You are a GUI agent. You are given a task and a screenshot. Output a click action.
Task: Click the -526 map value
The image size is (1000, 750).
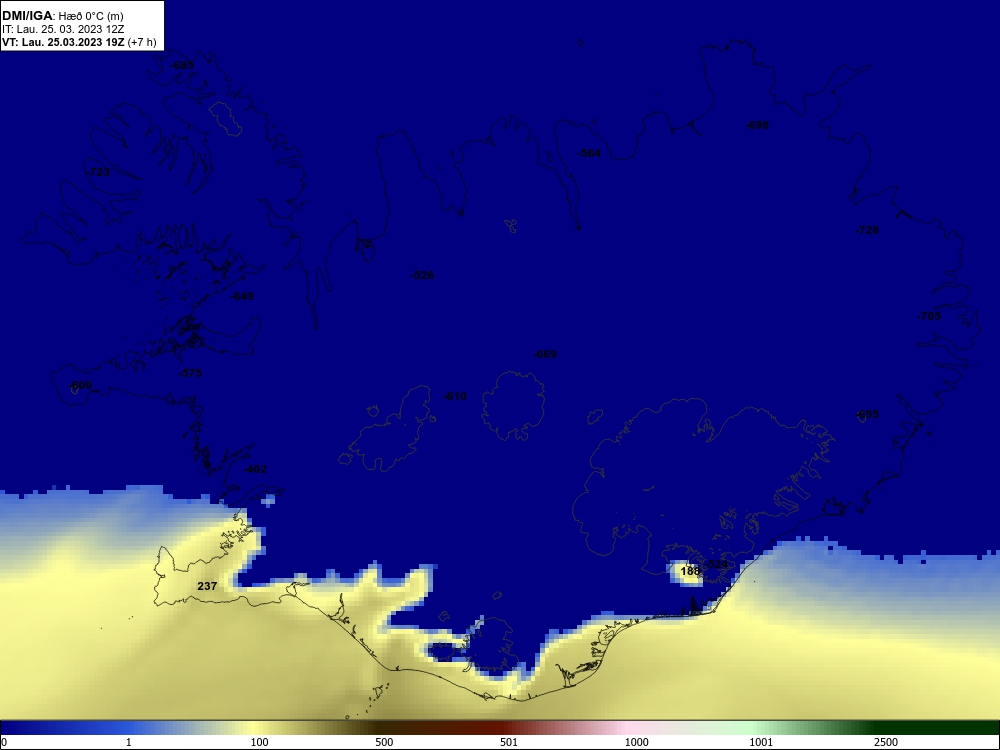[422, 275]
